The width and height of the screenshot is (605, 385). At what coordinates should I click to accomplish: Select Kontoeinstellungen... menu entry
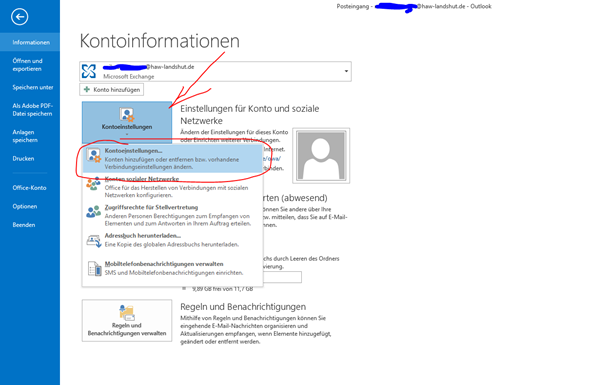click(x=172, y=159)
